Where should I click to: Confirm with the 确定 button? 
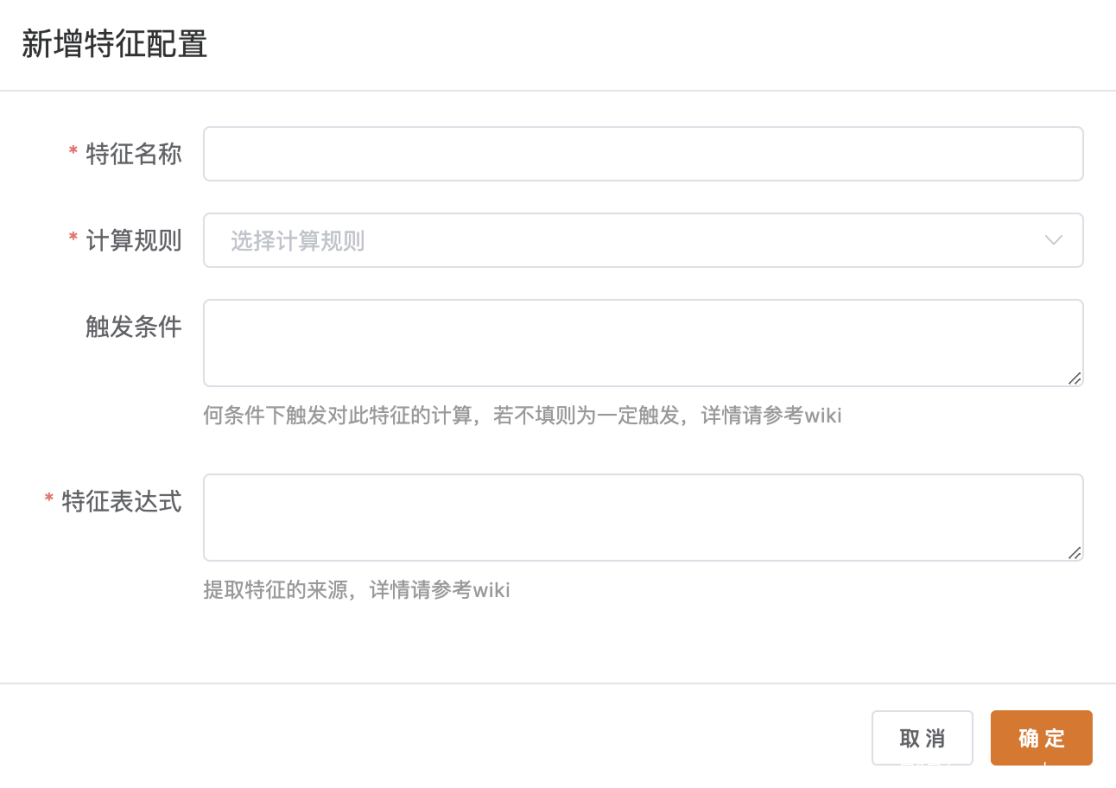(x=1041, y=738)
